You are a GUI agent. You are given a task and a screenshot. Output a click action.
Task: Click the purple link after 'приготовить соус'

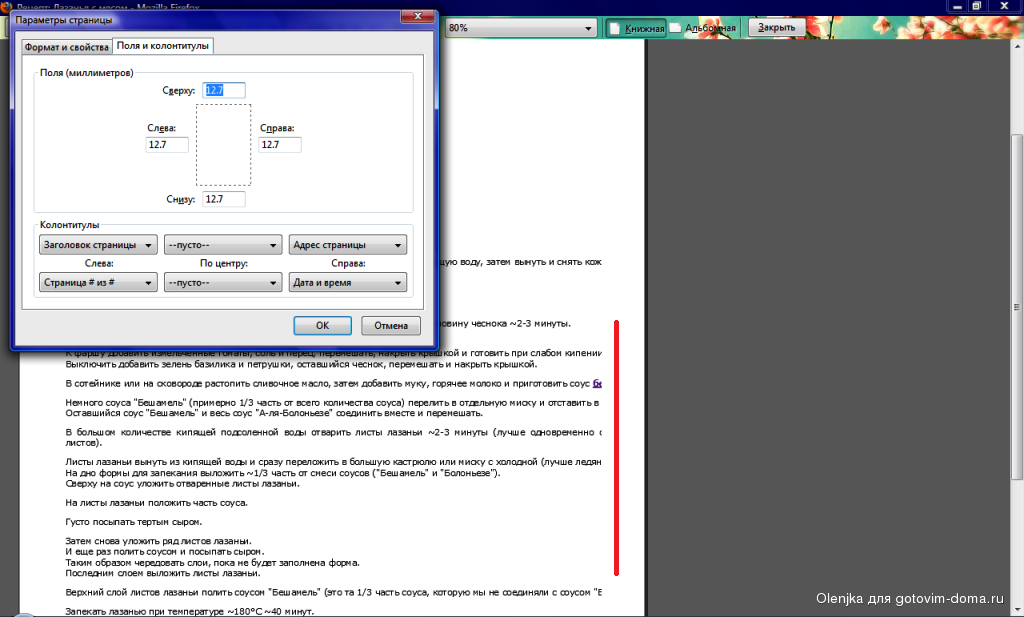[597, 384]
